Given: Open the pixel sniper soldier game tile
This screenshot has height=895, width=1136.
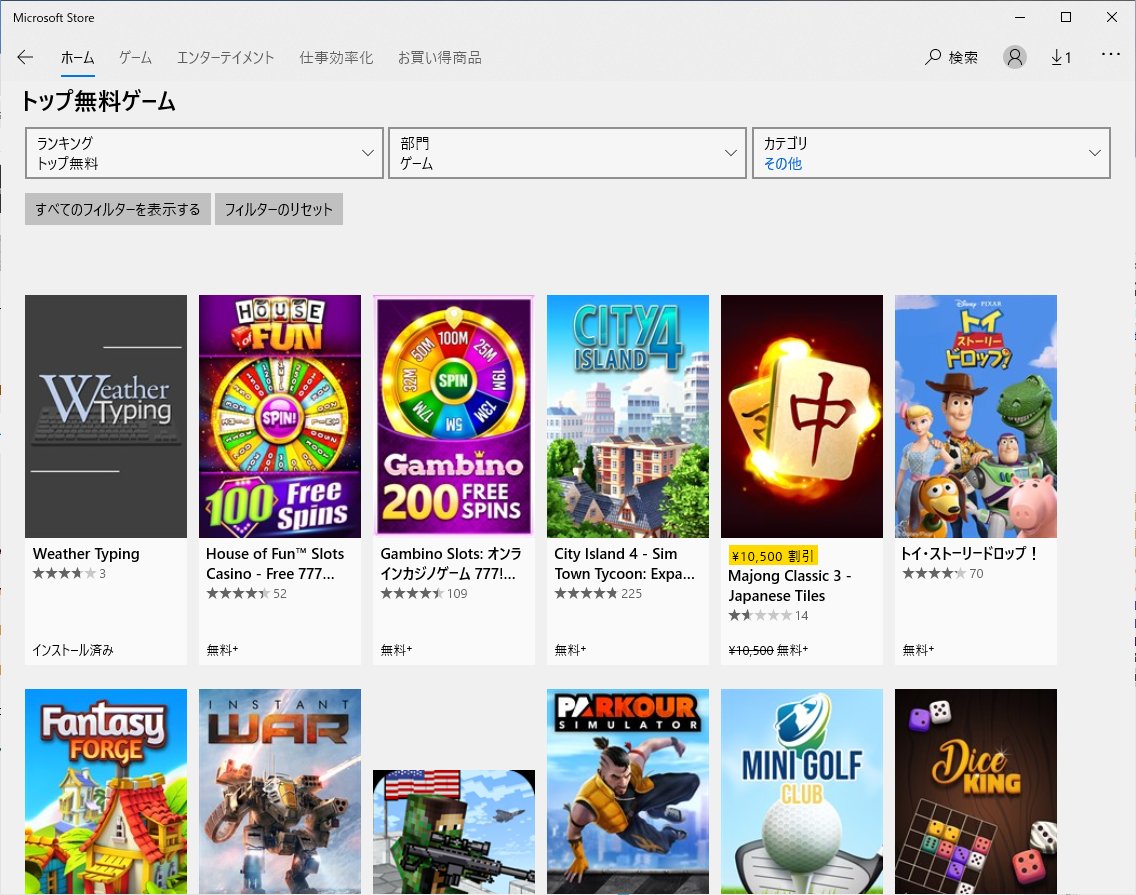Looking at the screenshot, I should click(454, 832).
